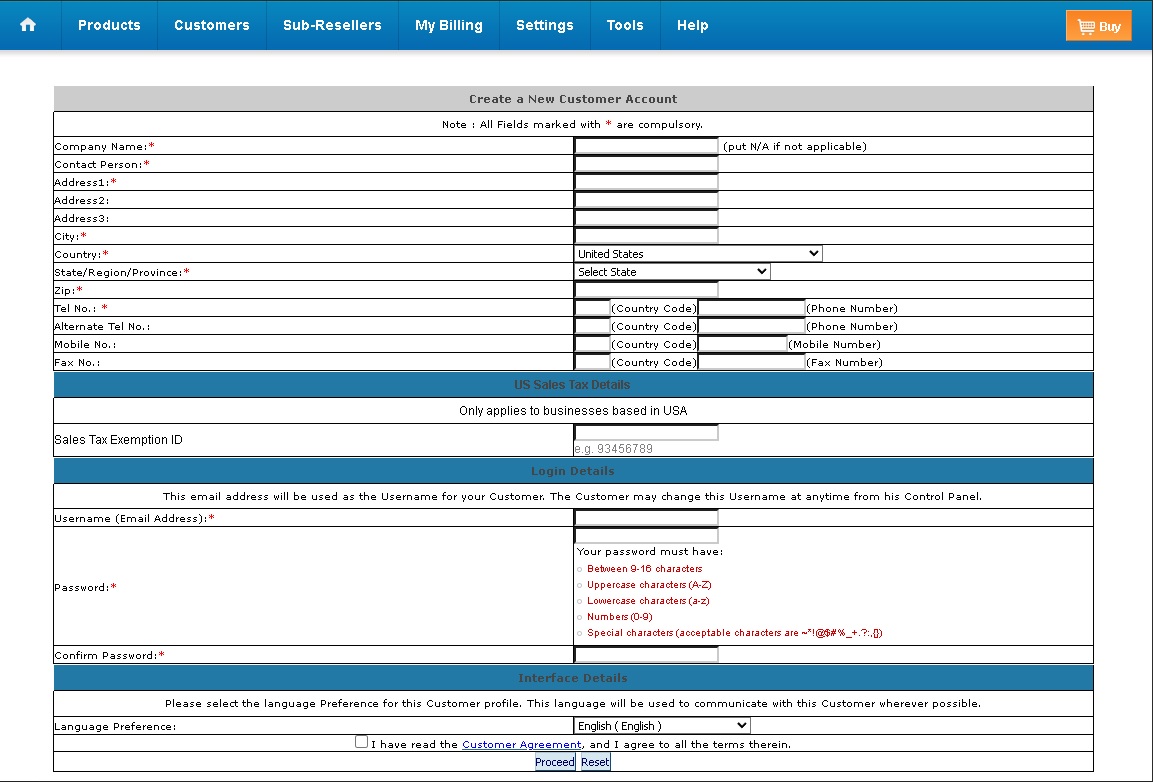This screenshot has height=783, width=1153.
Task: Click the Proceed button
Action: [x=554, y=762]
